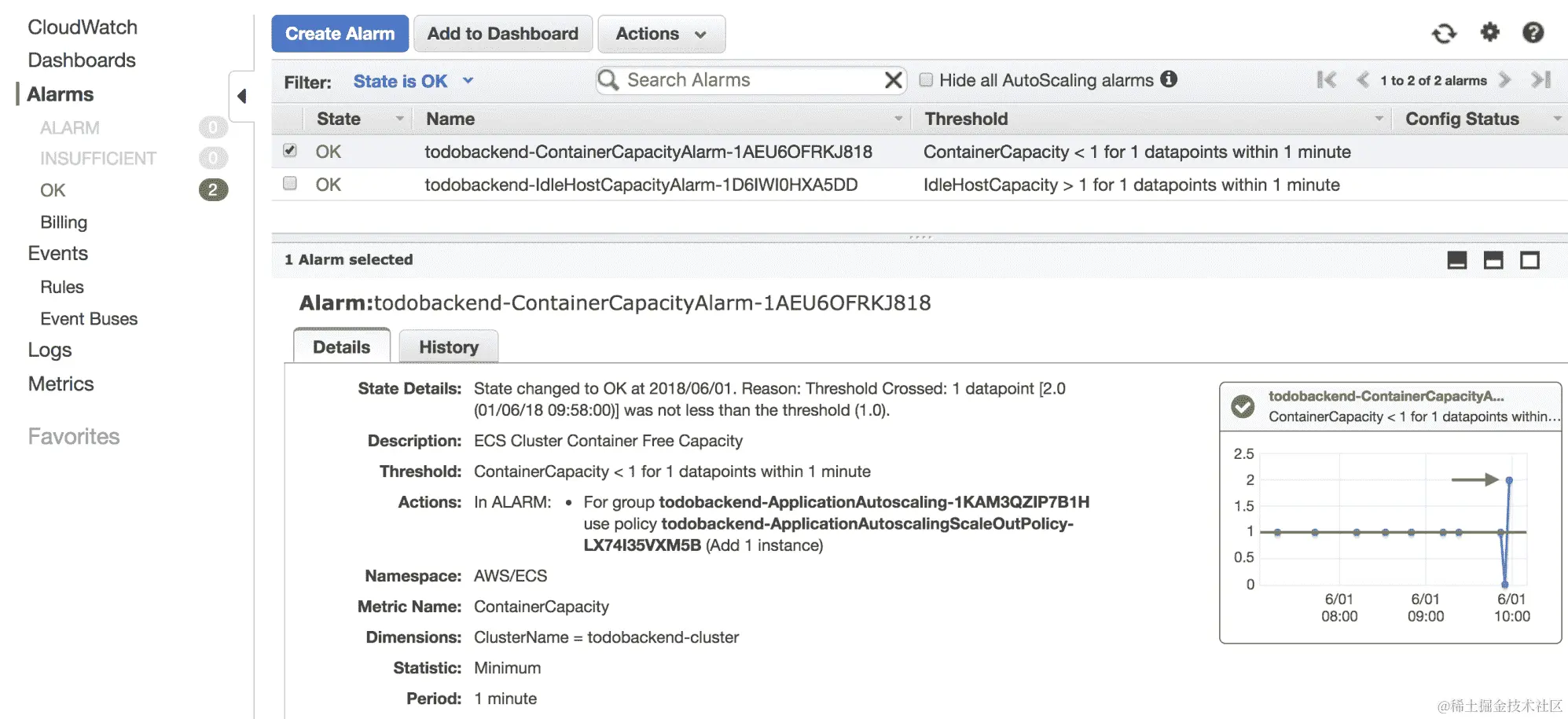Open Event Buses under Events
The width and height of the screenshot is (1568, 719).
point(89,319)
